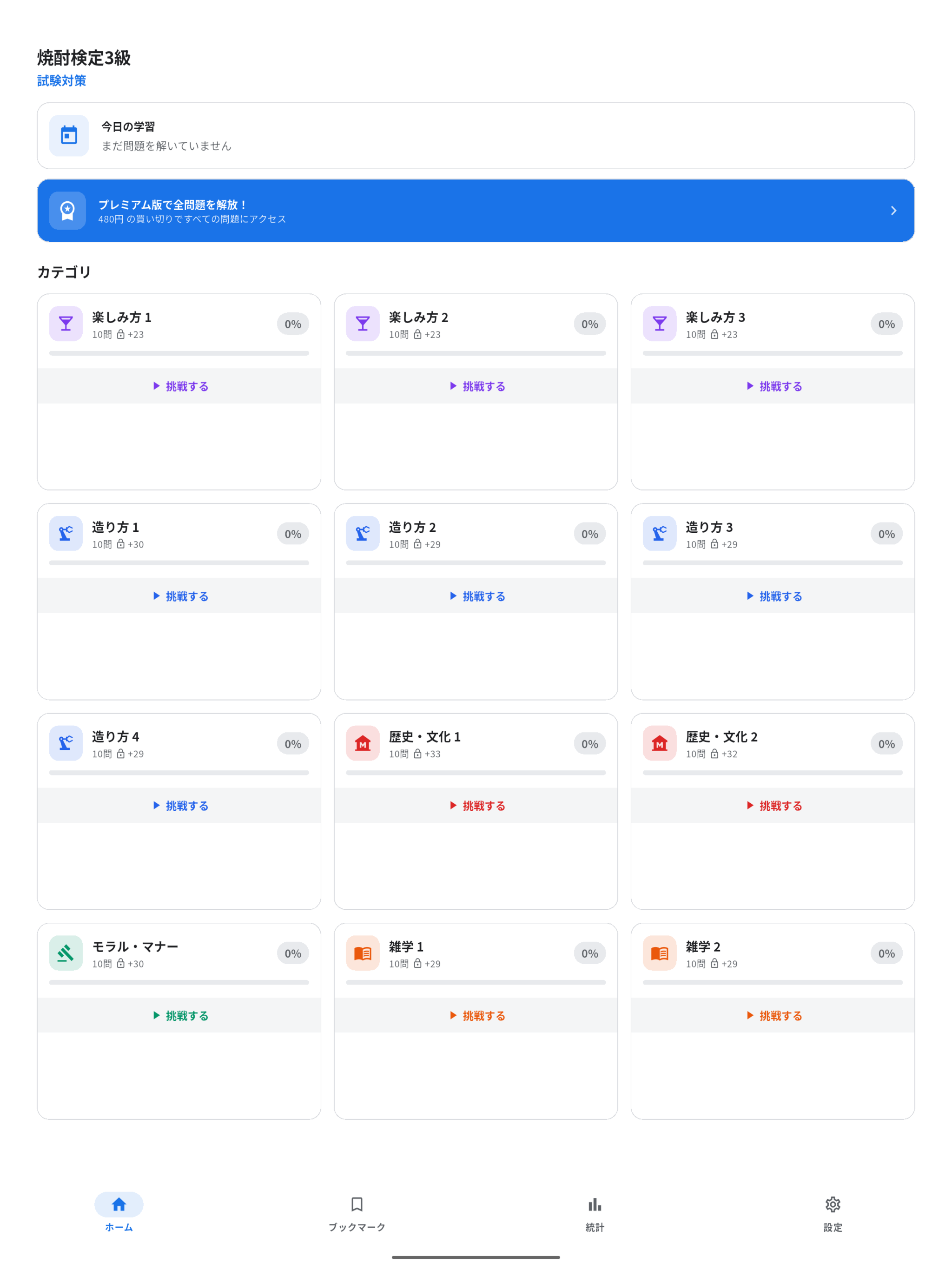Tap the lock icon in 造り方 4
The image size is (952, 1270).
120,754
